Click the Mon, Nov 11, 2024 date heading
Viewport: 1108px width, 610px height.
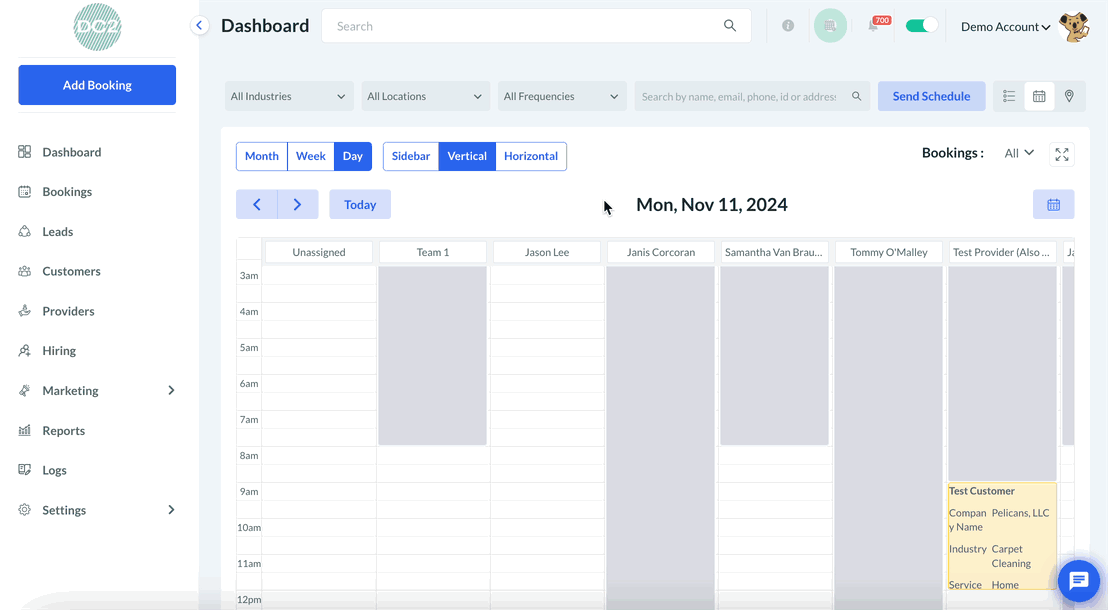[x=712, y=204]
